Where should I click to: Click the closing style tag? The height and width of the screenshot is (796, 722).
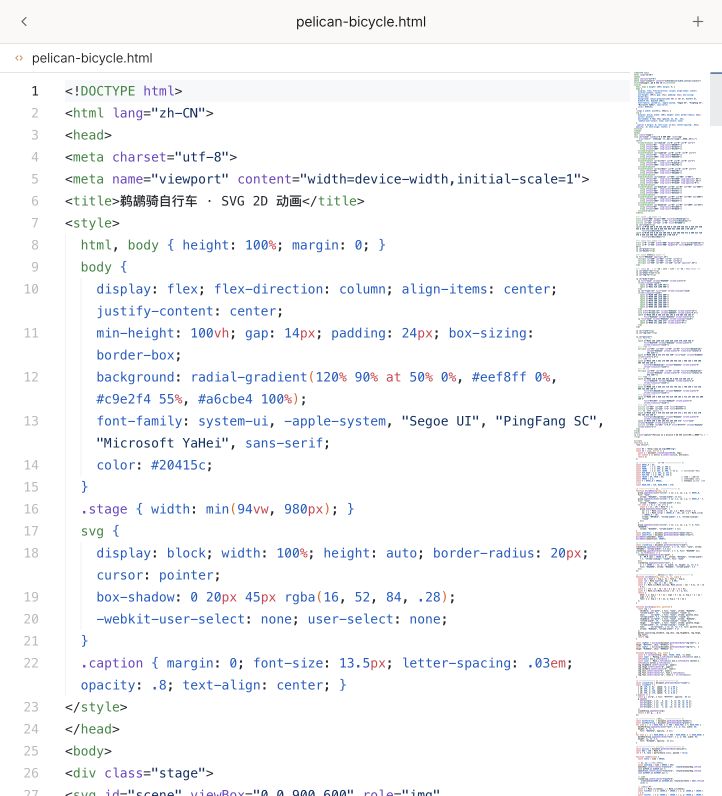pyautogui.click(x=96, y=707)
